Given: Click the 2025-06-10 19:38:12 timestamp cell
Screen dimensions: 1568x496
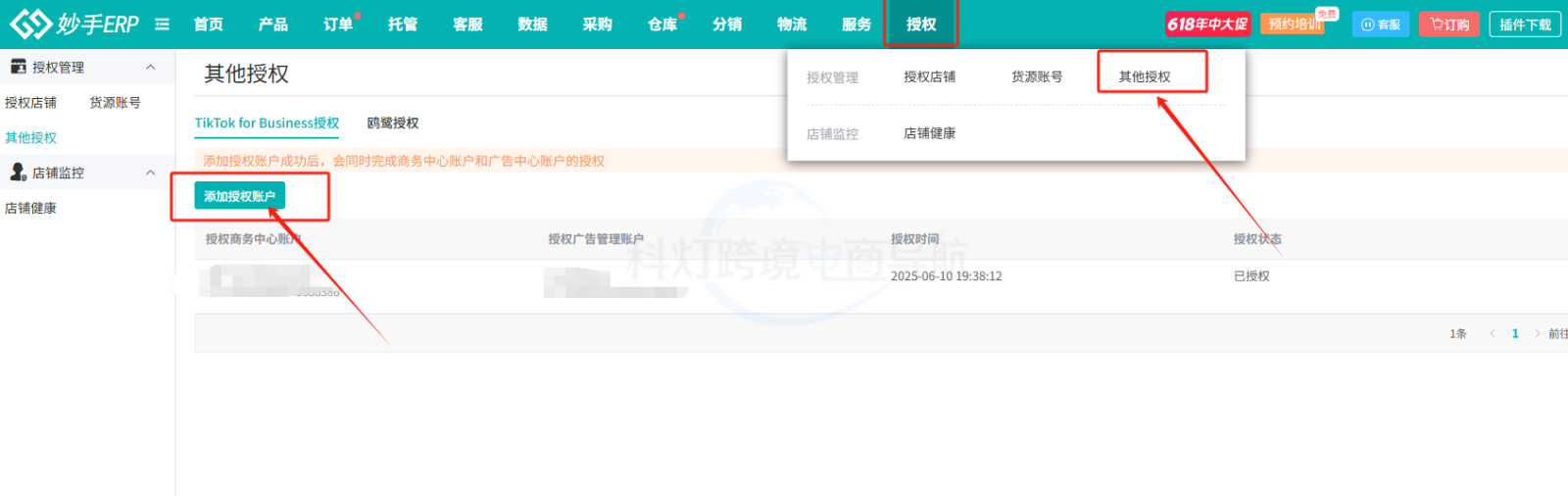Looking at the screenshot, I should [x=946, y=276].
